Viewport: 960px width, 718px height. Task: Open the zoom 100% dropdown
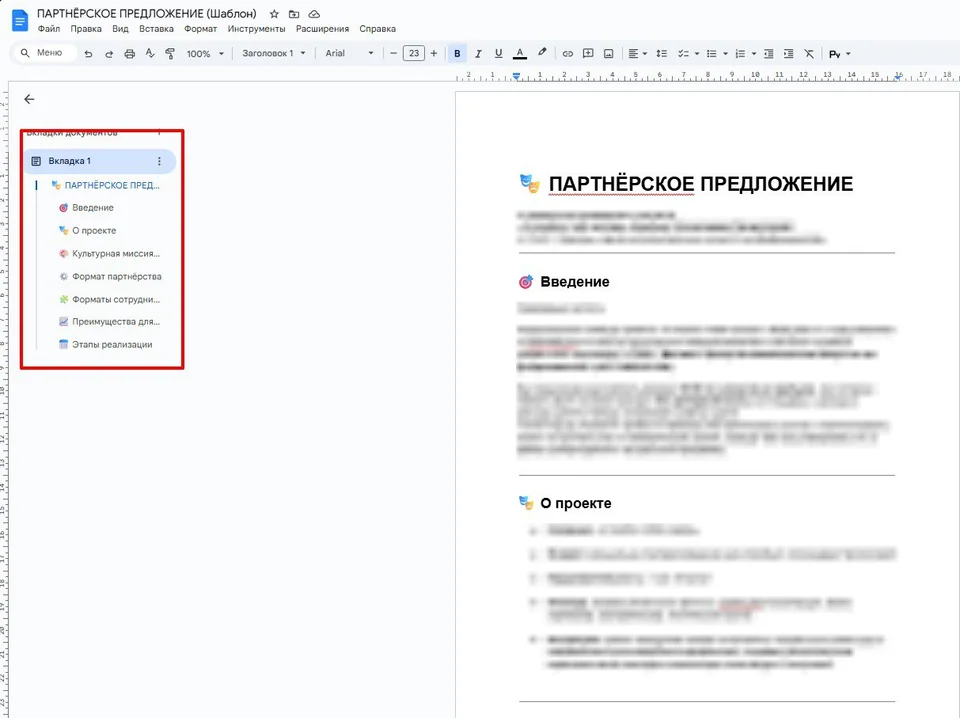click(x=205, y=54)
